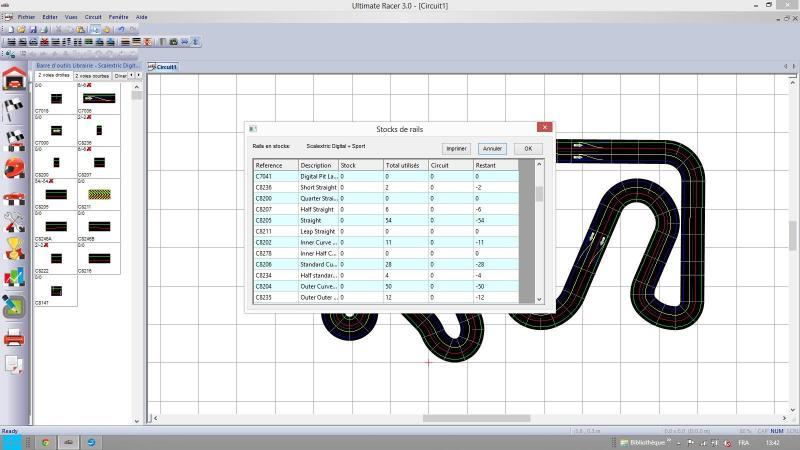Click the checkered flag sidebar icon
This screenshot has width=800, height=450.
(x=14, y=110)
